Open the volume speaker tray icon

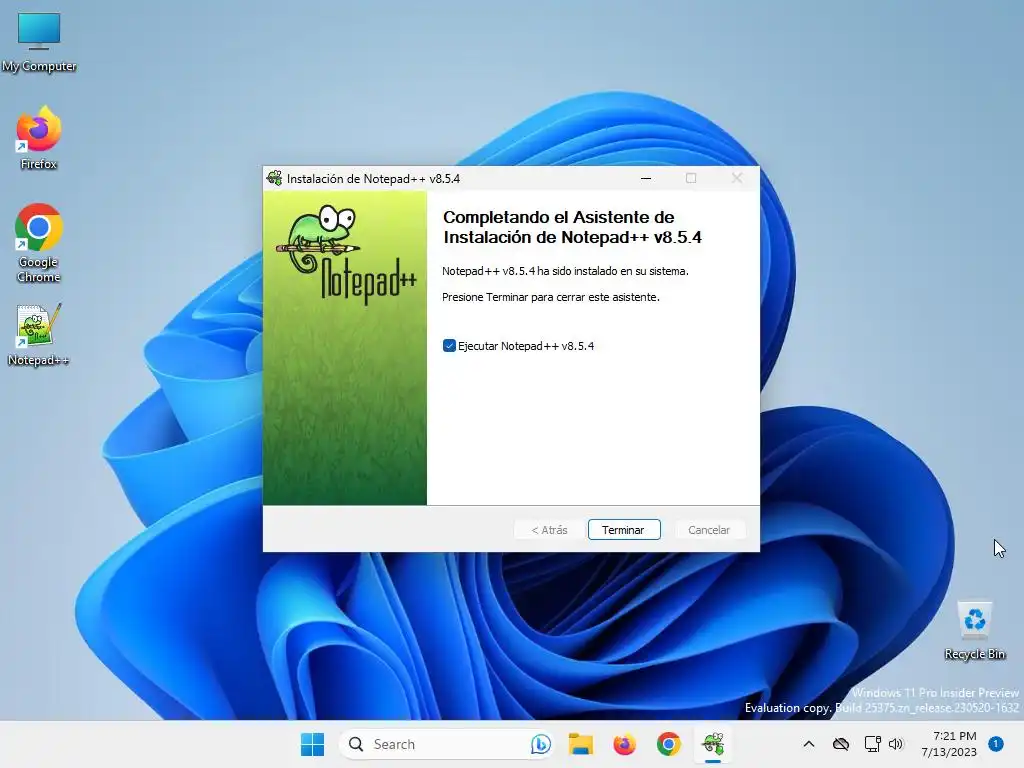pos(895,744)
